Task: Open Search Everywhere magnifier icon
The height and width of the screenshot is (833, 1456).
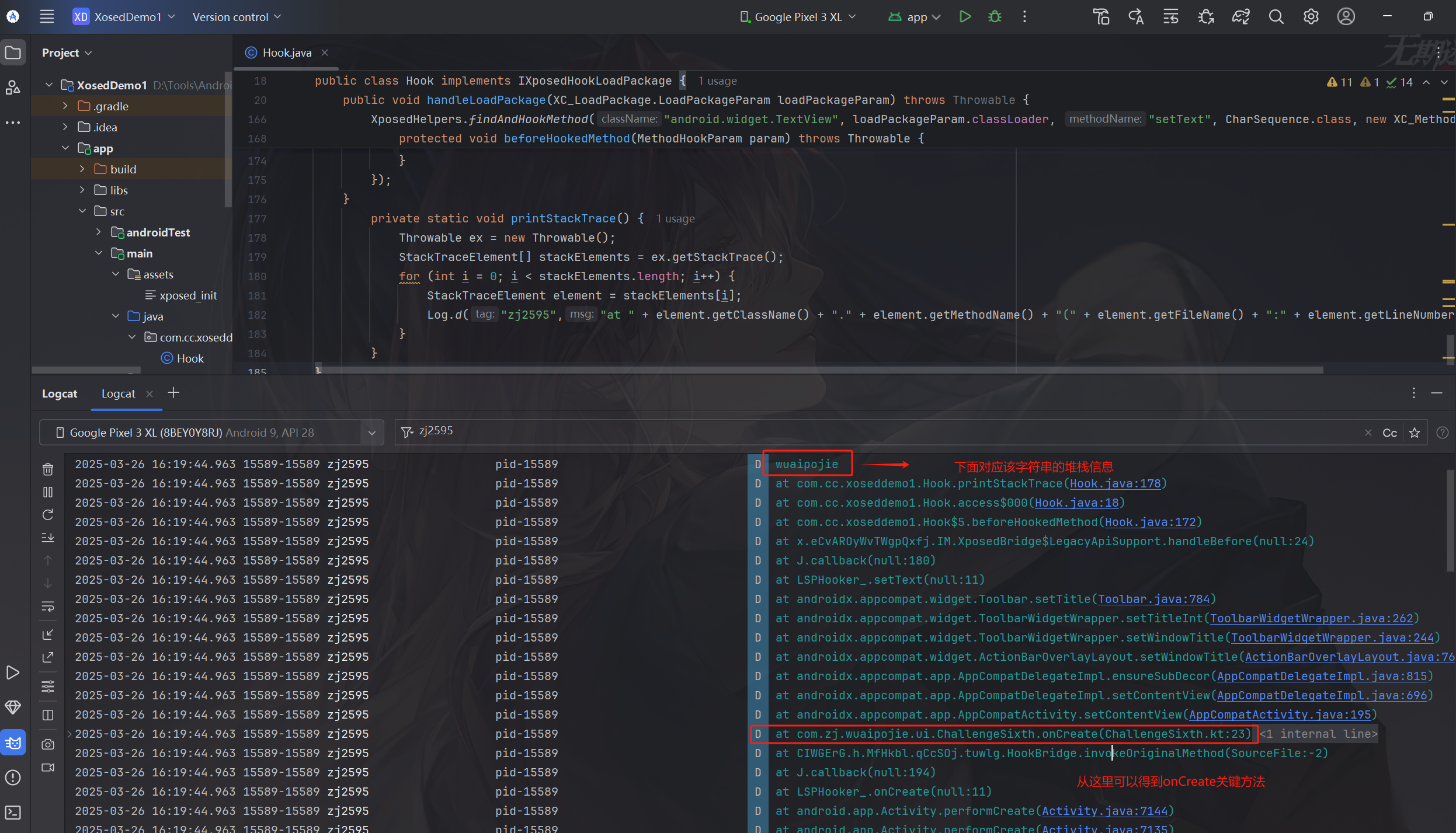Action: coord(1276,17)
